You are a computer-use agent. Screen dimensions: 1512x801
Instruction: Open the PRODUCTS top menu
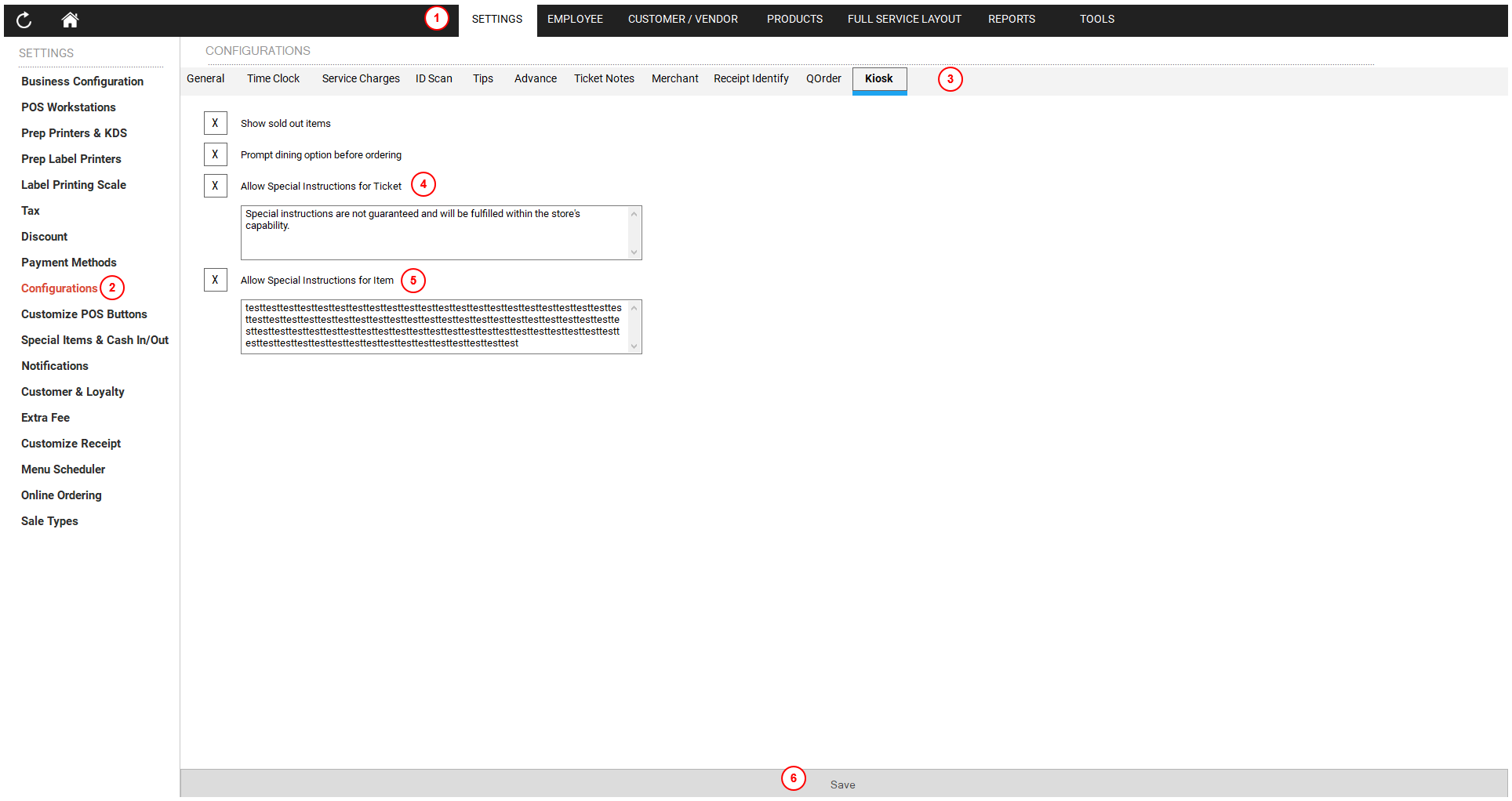(794, 20)
